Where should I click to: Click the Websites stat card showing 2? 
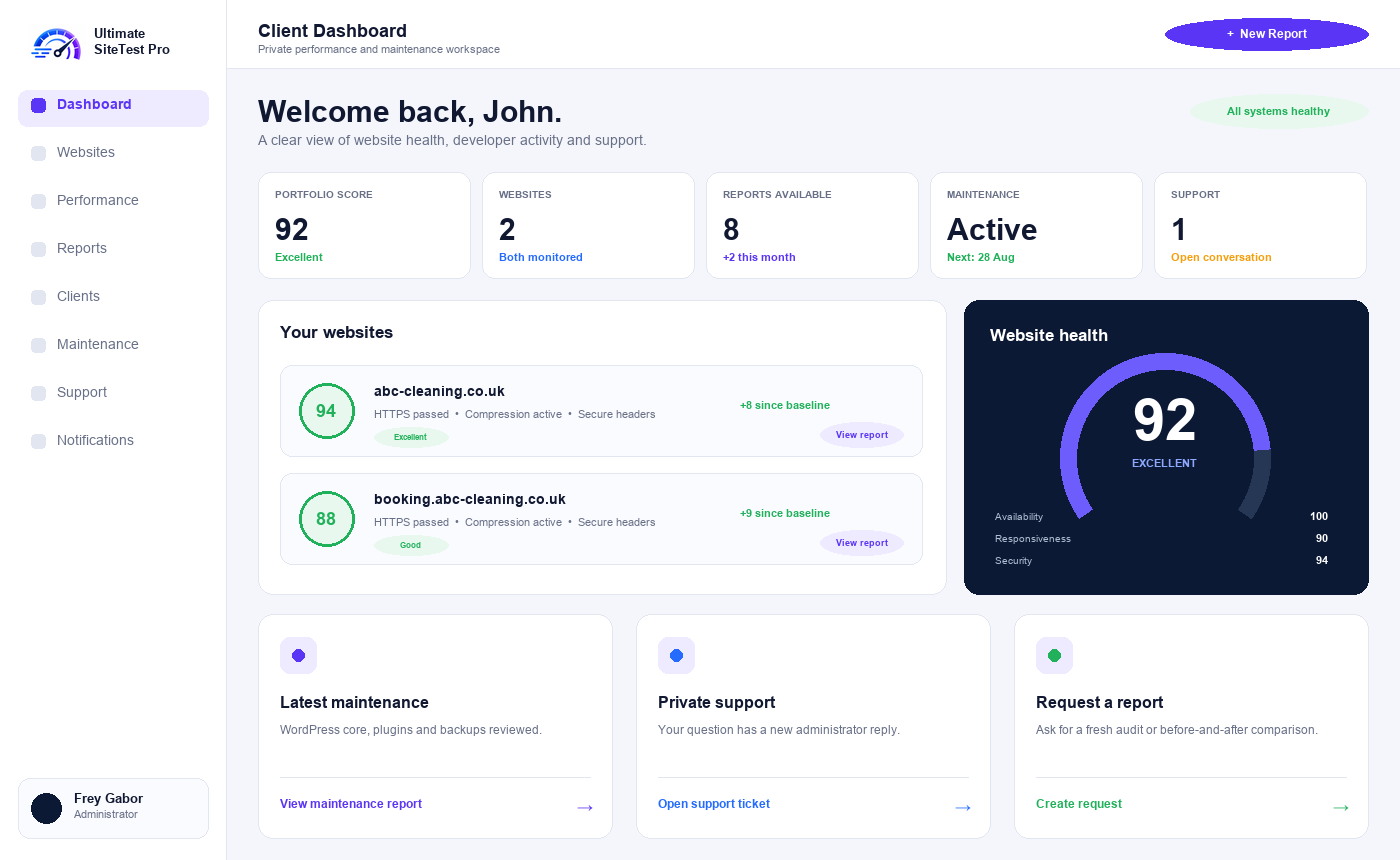click(x=588, y=226)
